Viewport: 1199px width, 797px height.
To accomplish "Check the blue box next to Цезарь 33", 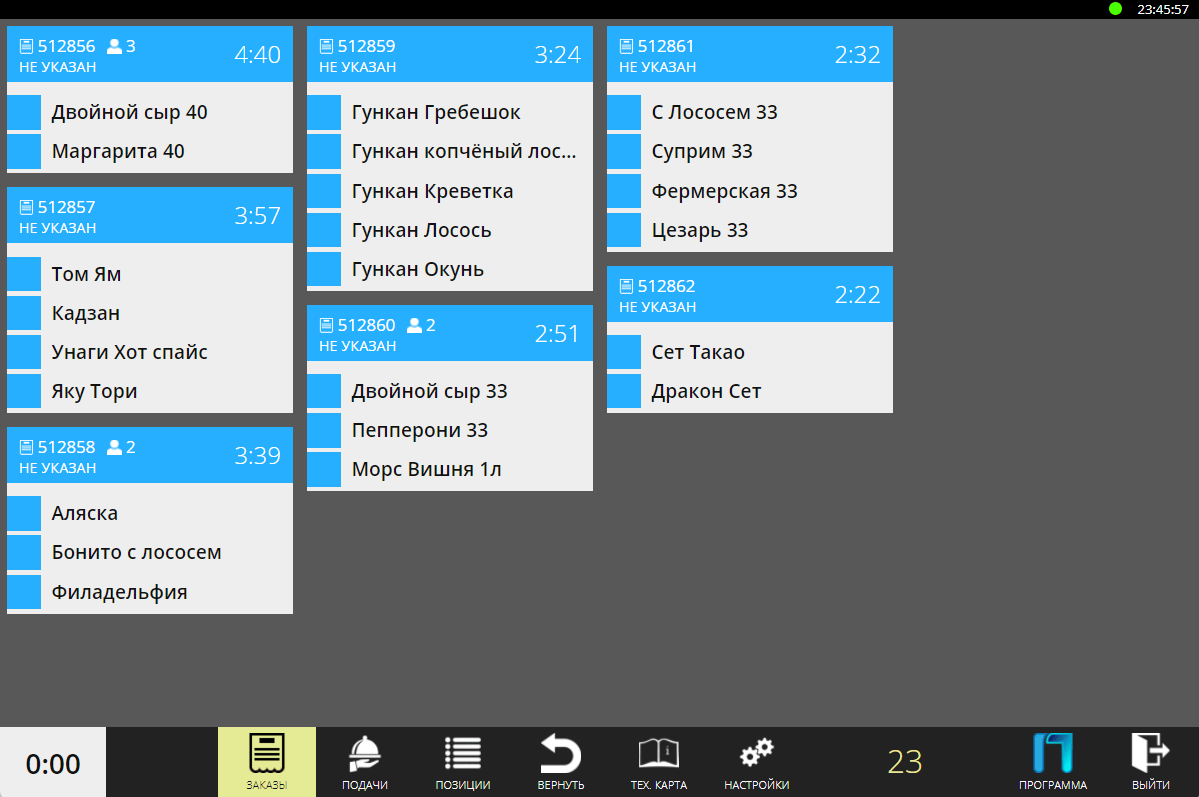I will click(x=624, y=230).
